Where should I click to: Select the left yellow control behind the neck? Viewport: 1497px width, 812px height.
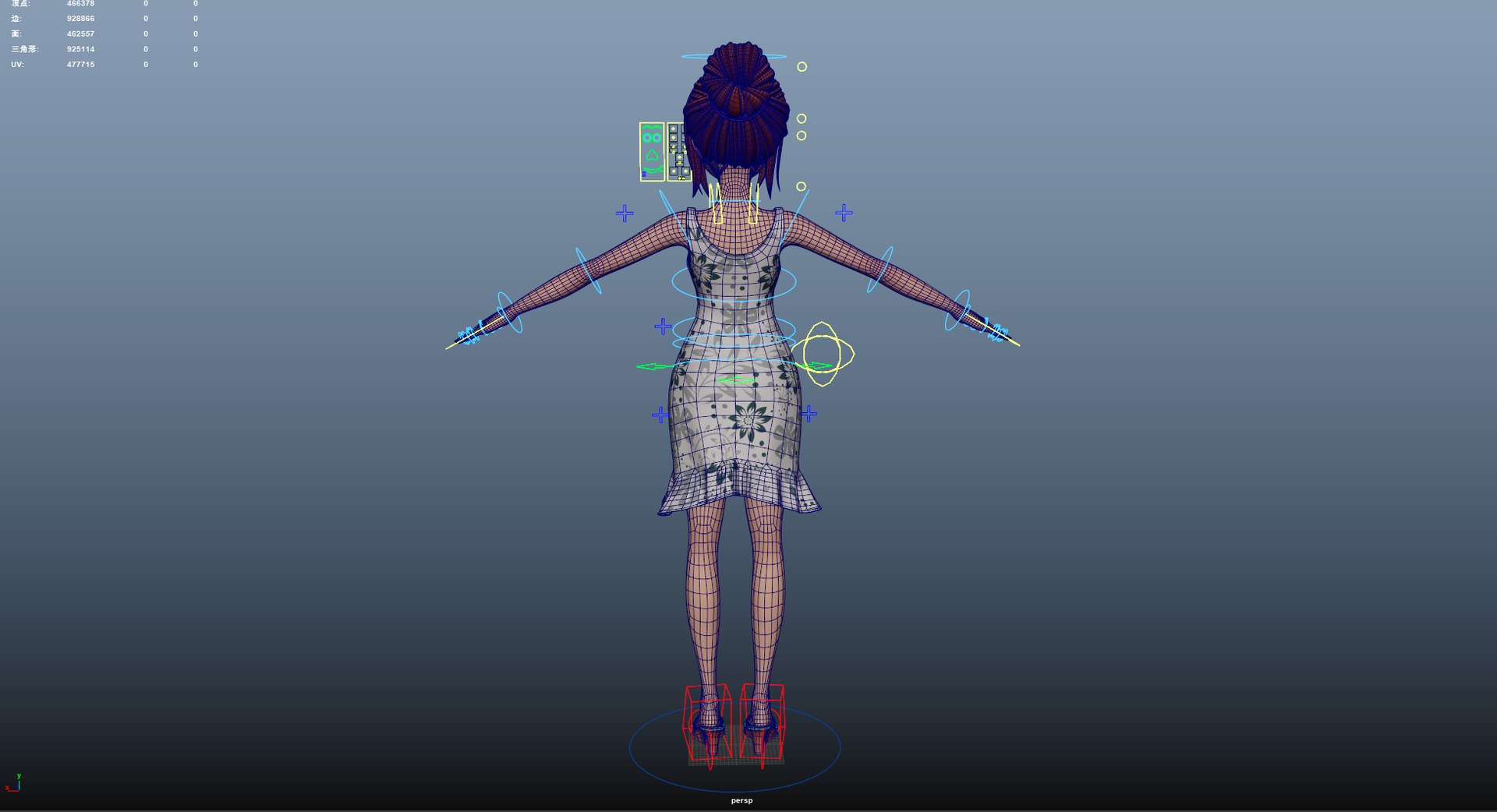click(717, 203)
